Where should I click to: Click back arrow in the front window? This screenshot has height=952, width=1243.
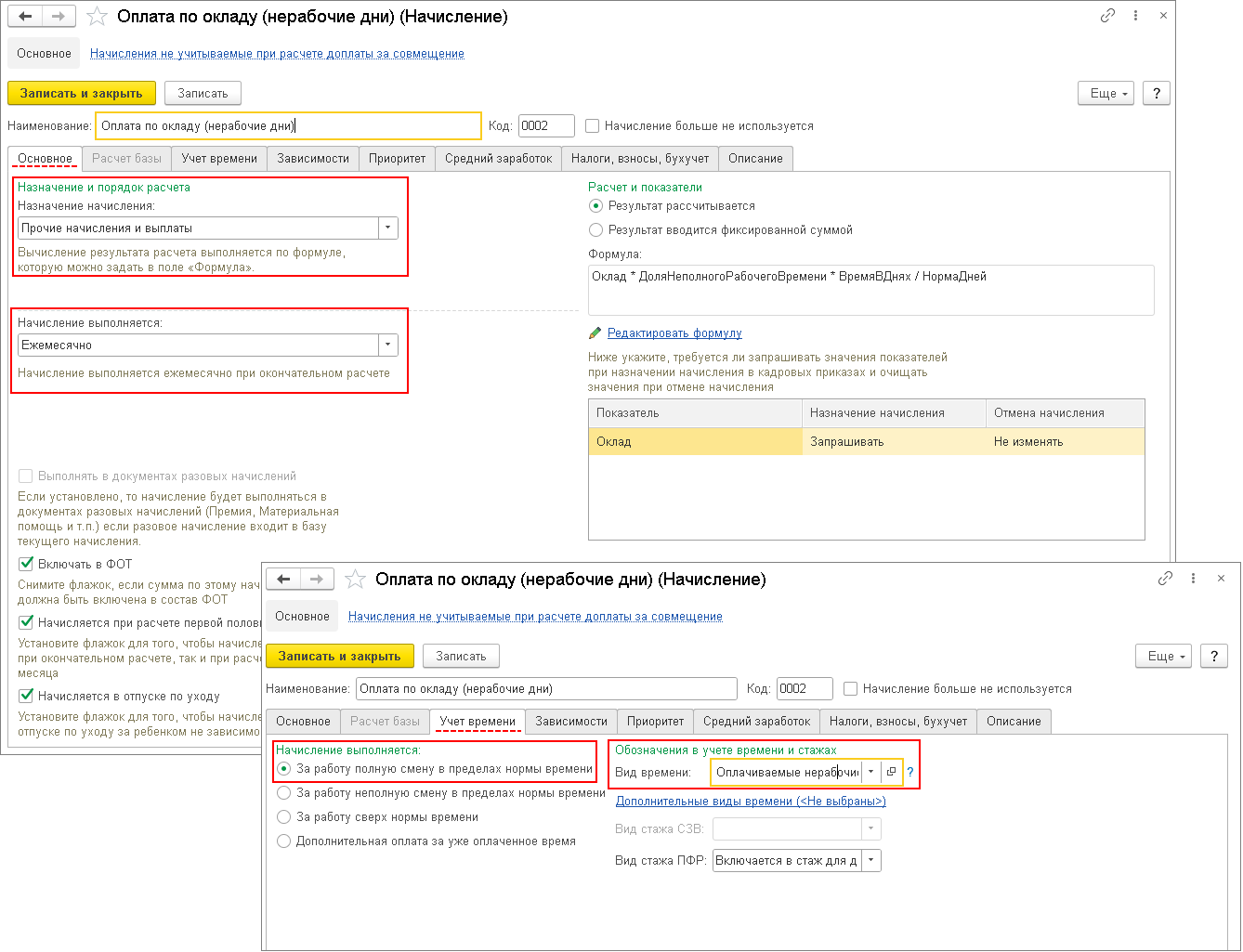coord(283,580)
